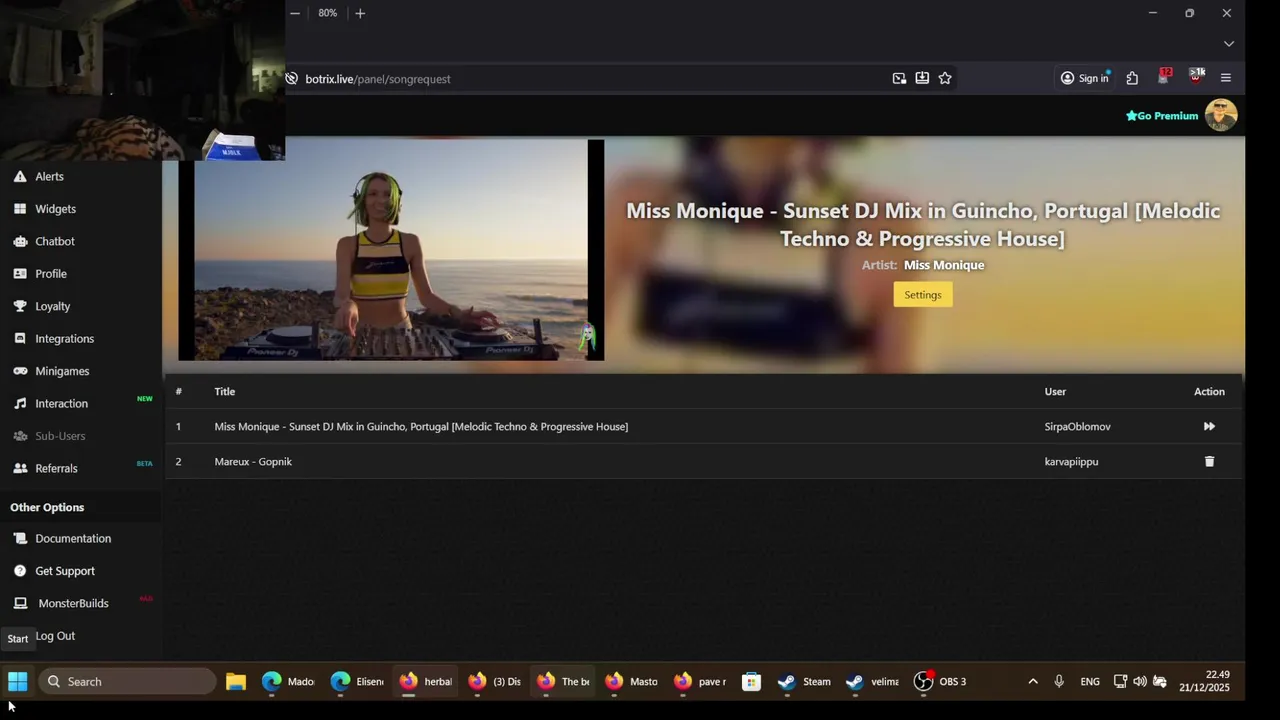Click Log Out in the sidebar

click(55, 636)
